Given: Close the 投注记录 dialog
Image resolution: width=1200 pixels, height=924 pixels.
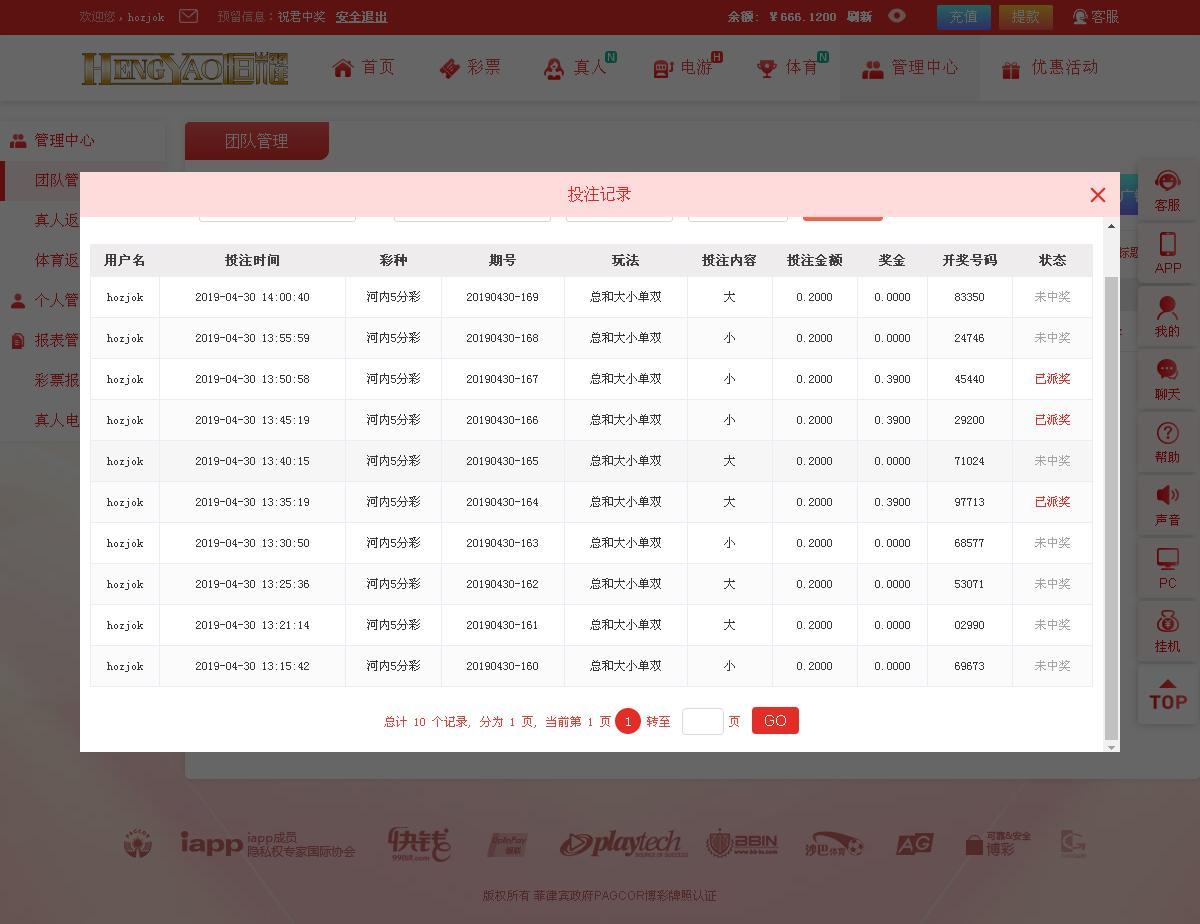Looking at the screenshot, I should [x=1098, y=195].
